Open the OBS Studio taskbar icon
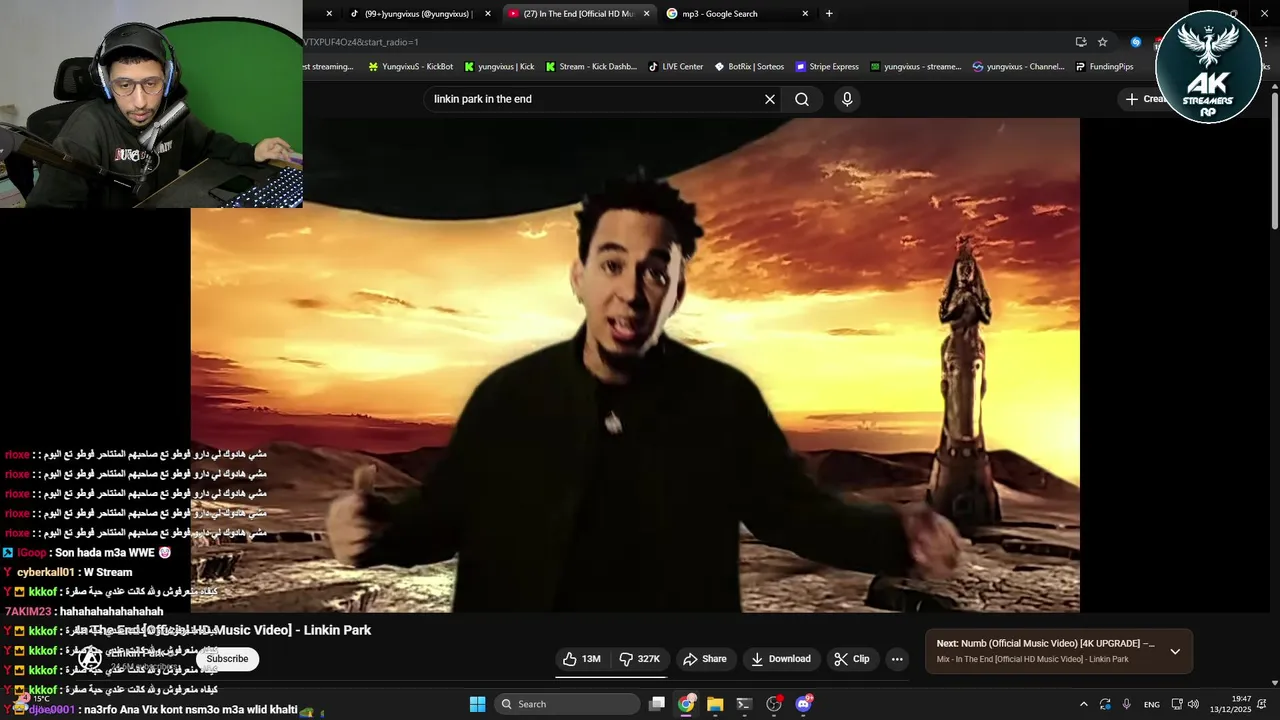Image resolution: width=1280 pixels, height=720 pixels. pos(774,704)
